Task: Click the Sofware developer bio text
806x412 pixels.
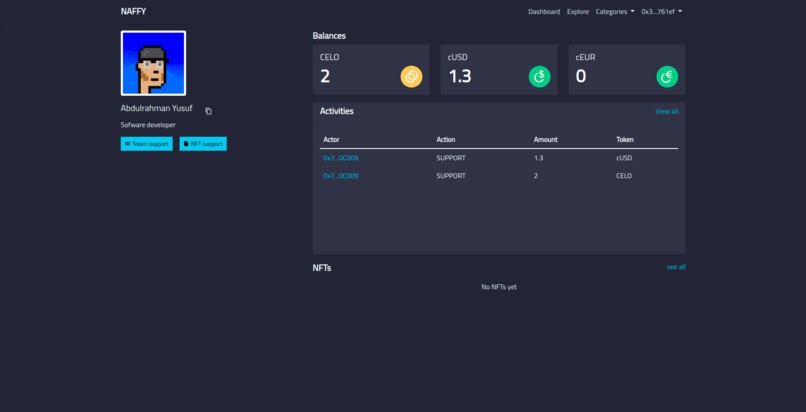Action: pyautogui.click(x=148, y=125)
